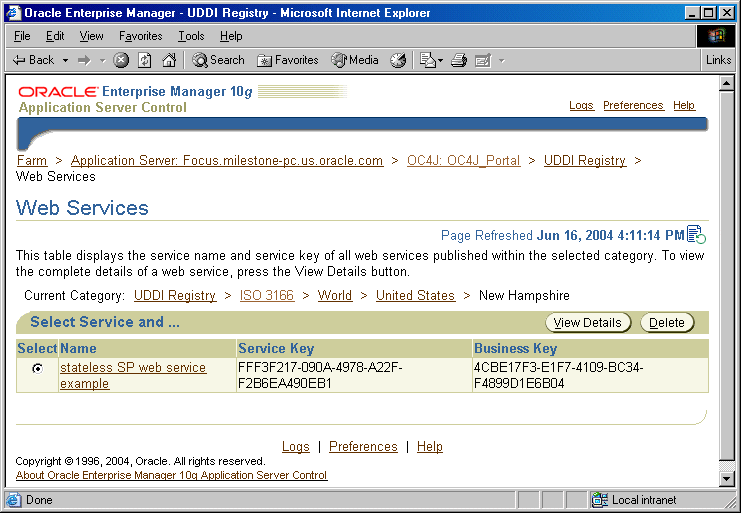Open the Favorites pane from the toolbar
Image resolution: width=741 pixels, height=513 pixels.
287,60
